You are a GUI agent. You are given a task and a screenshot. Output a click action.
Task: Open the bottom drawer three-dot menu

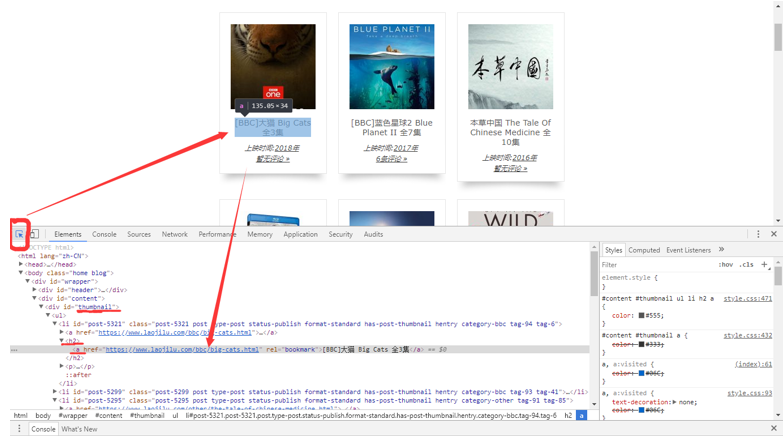point(19,429)
